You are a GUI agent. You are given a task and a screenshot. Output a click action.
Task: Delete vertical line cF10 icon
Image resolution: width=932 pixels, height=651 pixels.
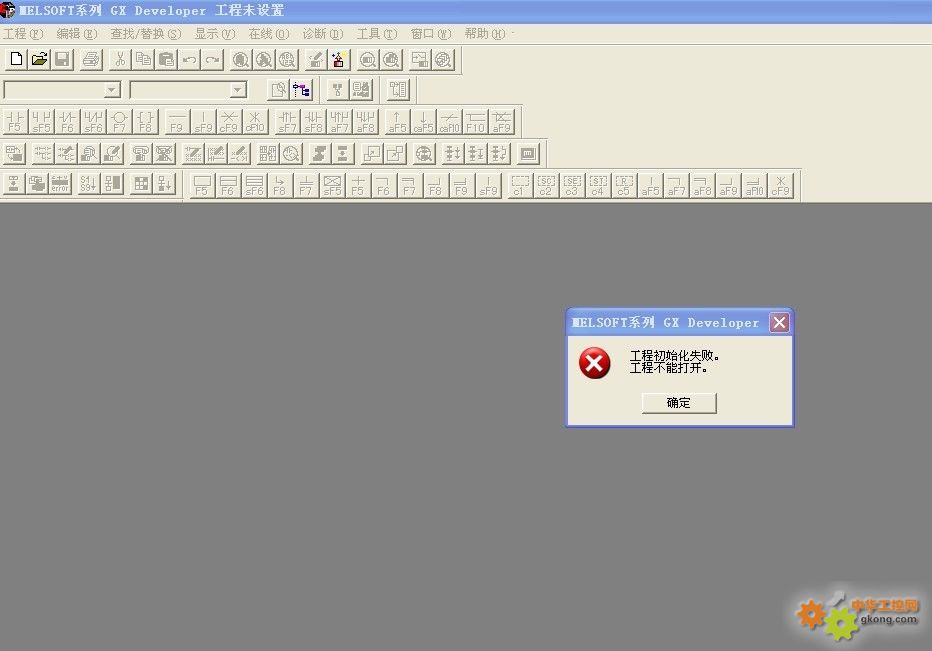(256, 122)
